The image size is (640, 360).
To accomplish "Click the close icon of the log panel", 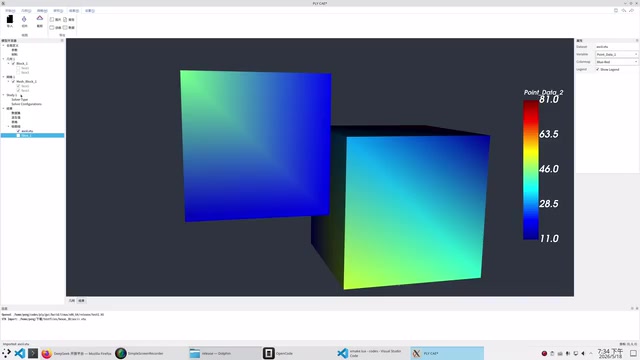I will tap(637, 309).
